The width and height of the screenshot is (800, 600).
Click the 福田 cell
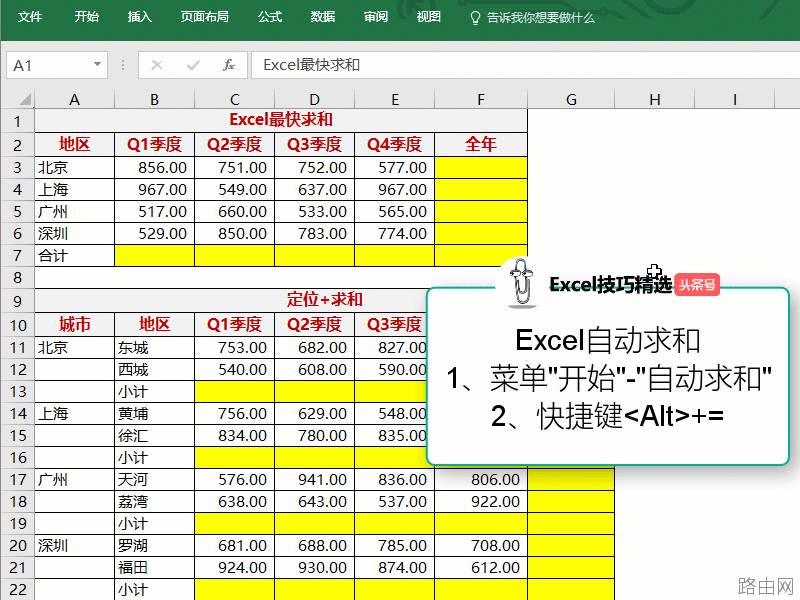tap(155, 567)
